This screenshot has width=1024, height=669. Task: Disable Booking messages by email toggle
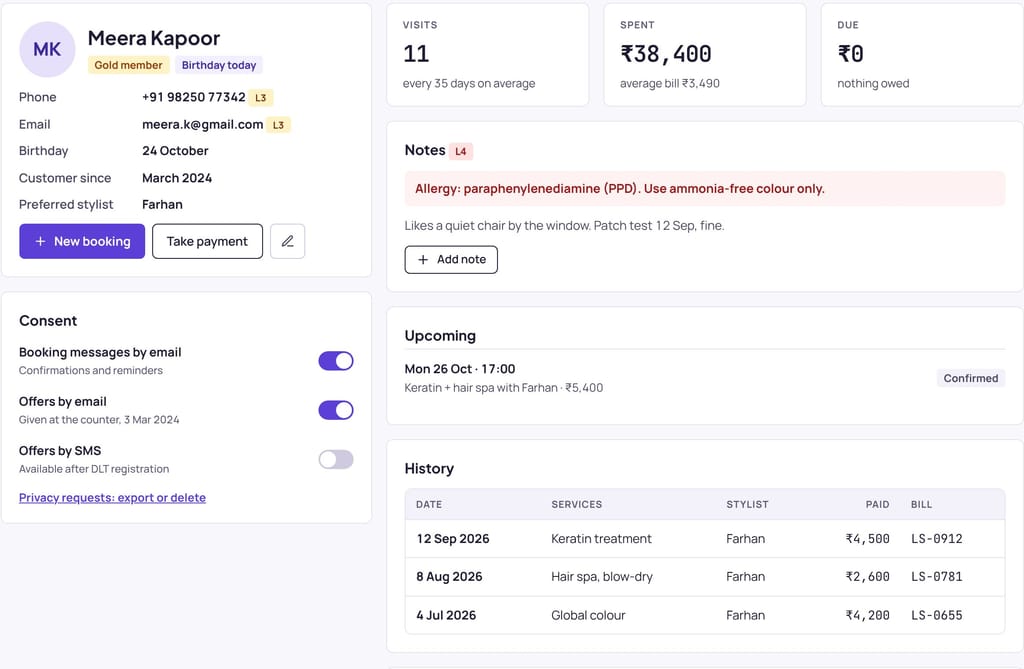pyautogui.click(x=336, y=361)
